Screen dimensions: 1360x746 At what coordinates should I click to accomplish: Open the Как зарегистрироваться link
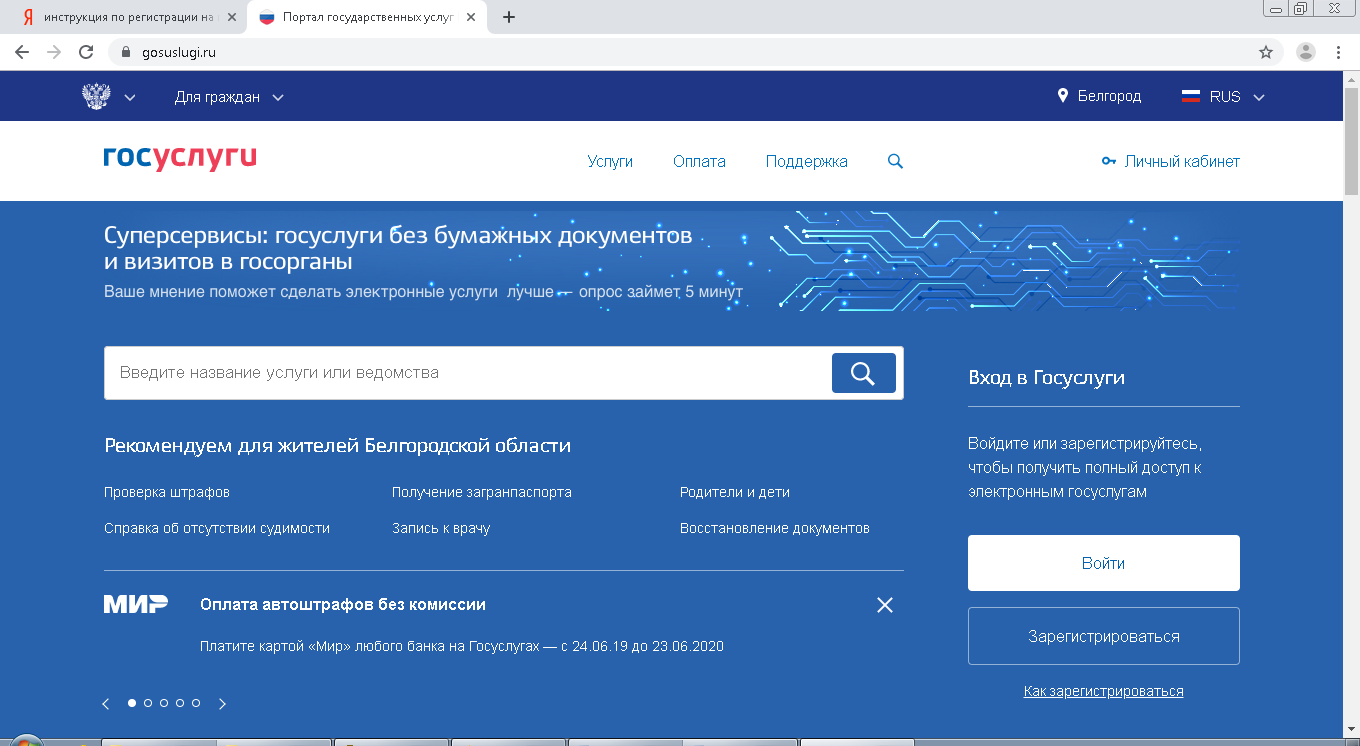click(1103, 691)
